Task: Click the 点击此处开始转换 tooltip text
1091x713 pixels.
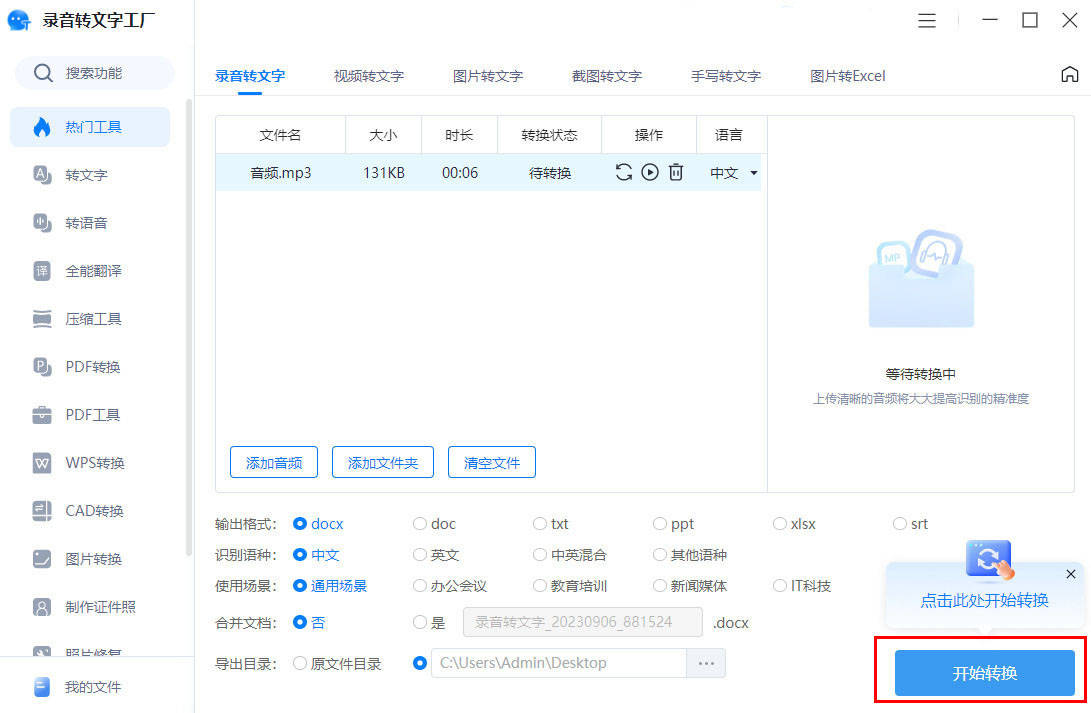Action: point(984,600)
